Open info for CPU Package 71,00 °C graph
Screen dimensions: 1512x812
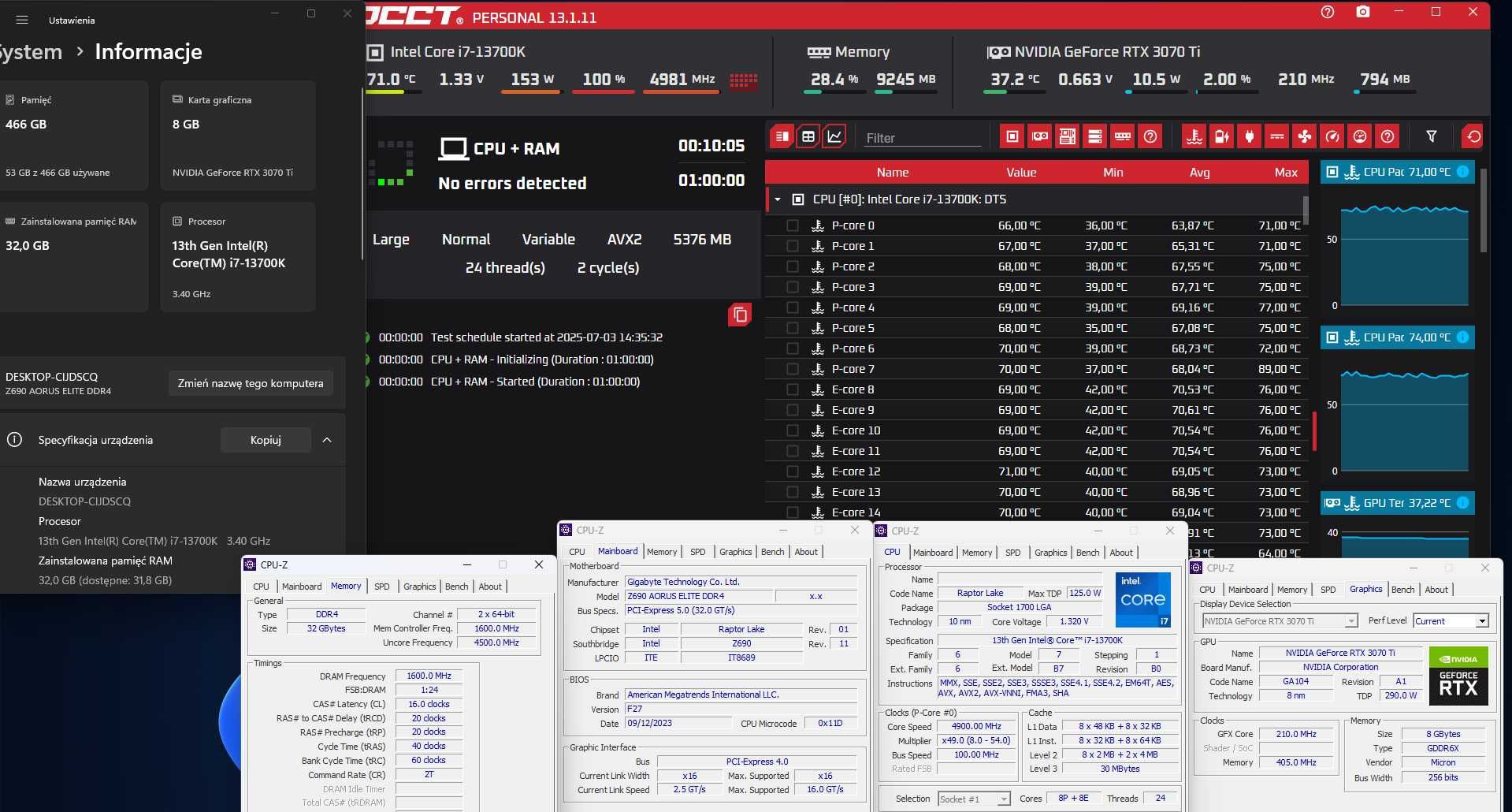[x=1463, y=171]
